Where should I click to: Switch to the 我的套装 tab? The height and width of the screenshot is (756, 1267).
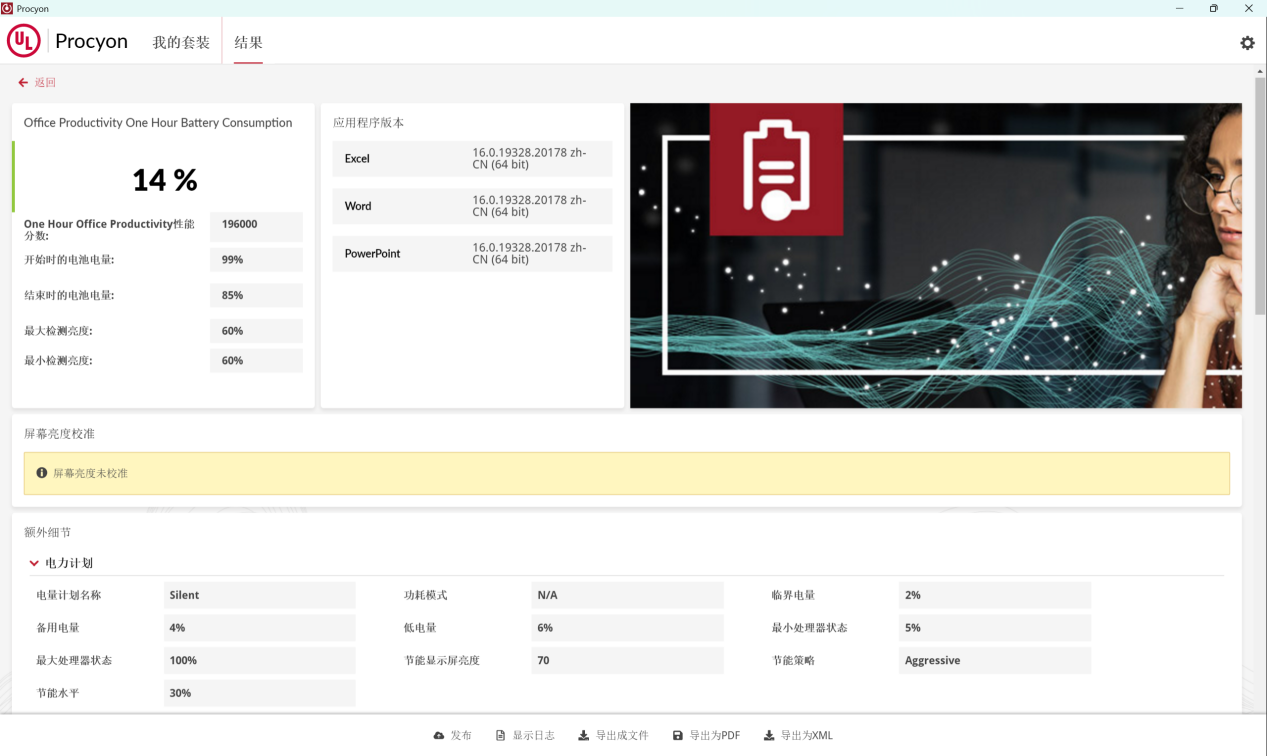click(x=181, y=43)
